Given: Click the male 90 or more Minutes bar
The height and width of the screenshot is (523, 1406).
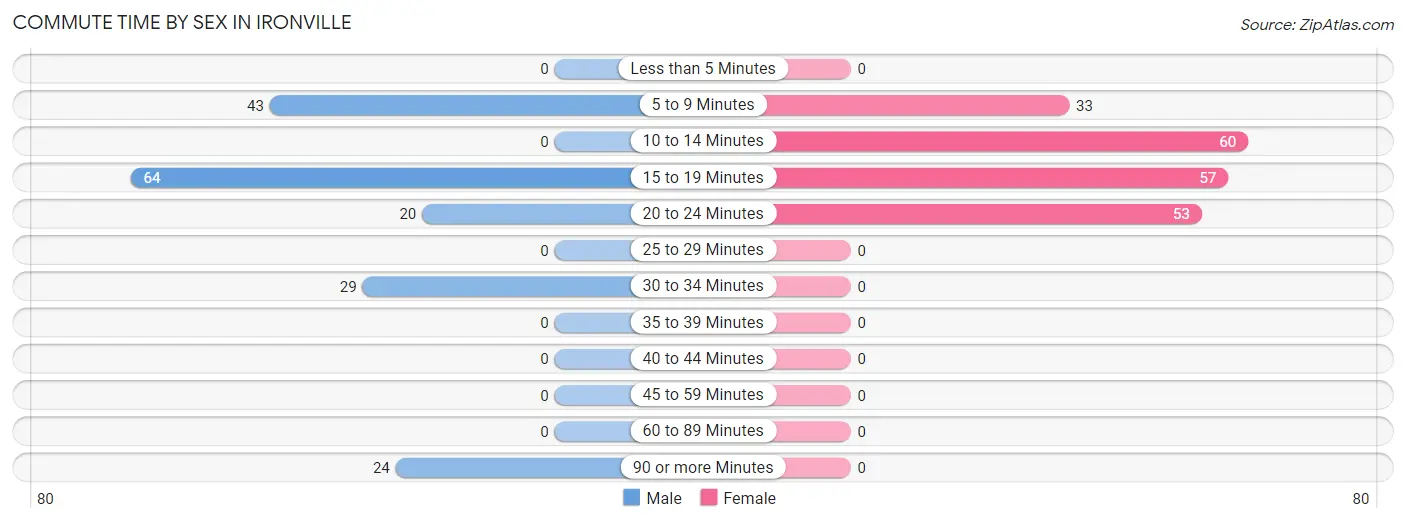Looking at the screenshot, I should [510, 467].
